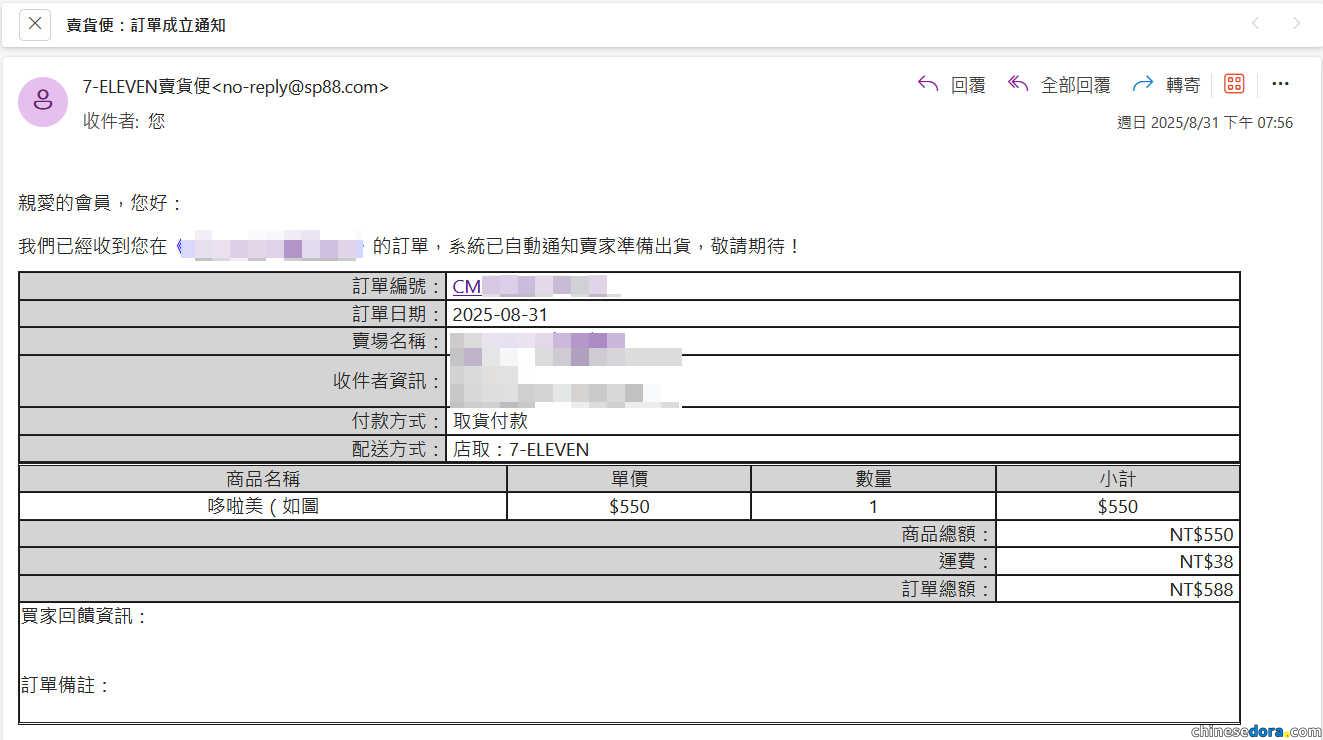The image size is (1323, 740).
Task: Click the sender's purple avatar icon
Action: [x=43, y=101]
